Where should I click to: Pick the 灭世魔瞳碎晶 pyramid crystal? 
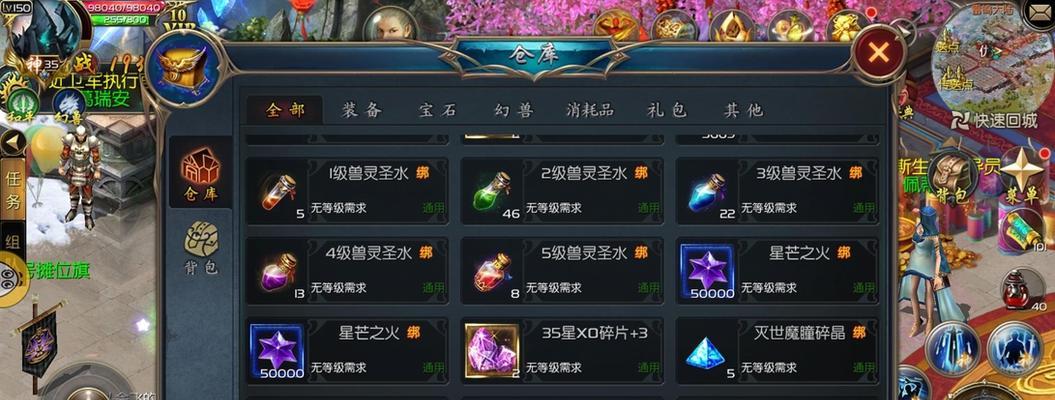tap(776, 350)
